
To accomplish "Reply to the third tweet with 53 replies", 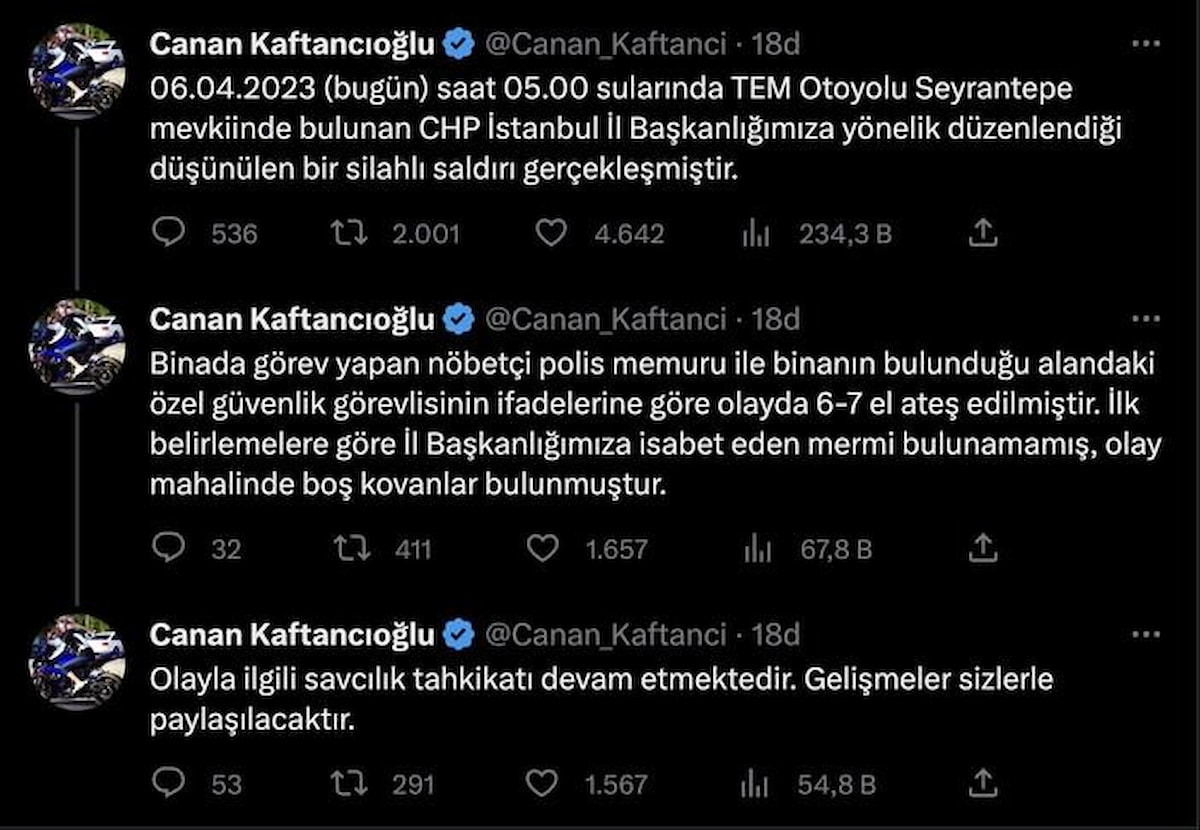I will 169,783.
